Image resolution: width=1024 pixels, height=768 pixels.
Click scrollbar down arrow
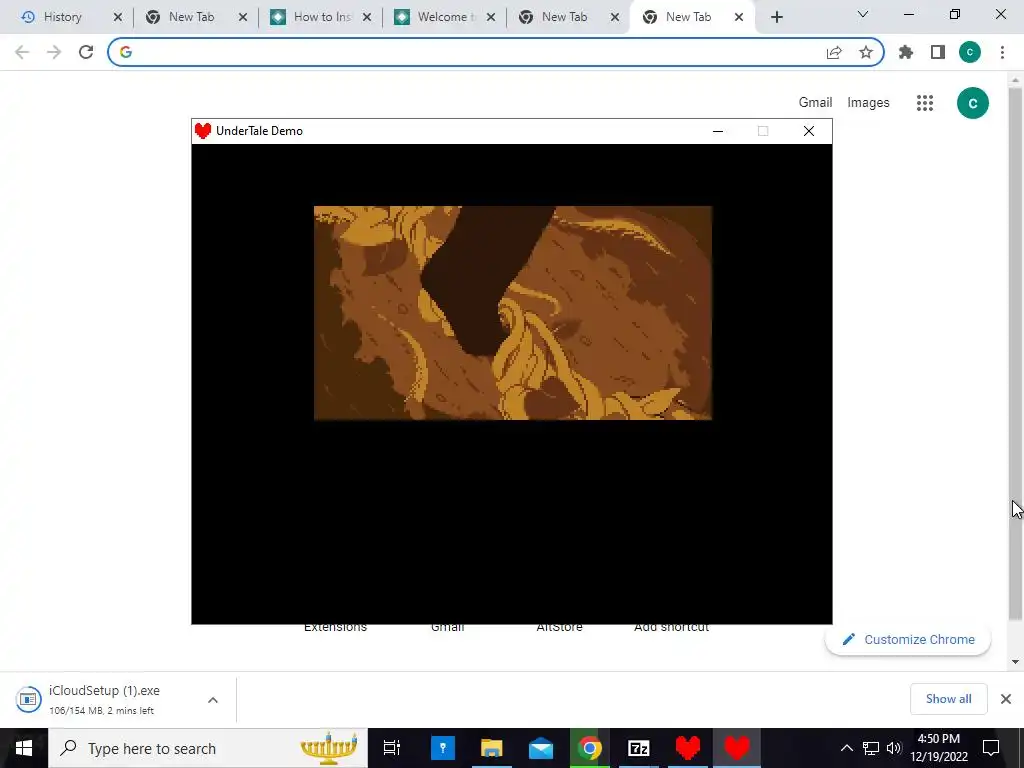tap(1015, 662)
